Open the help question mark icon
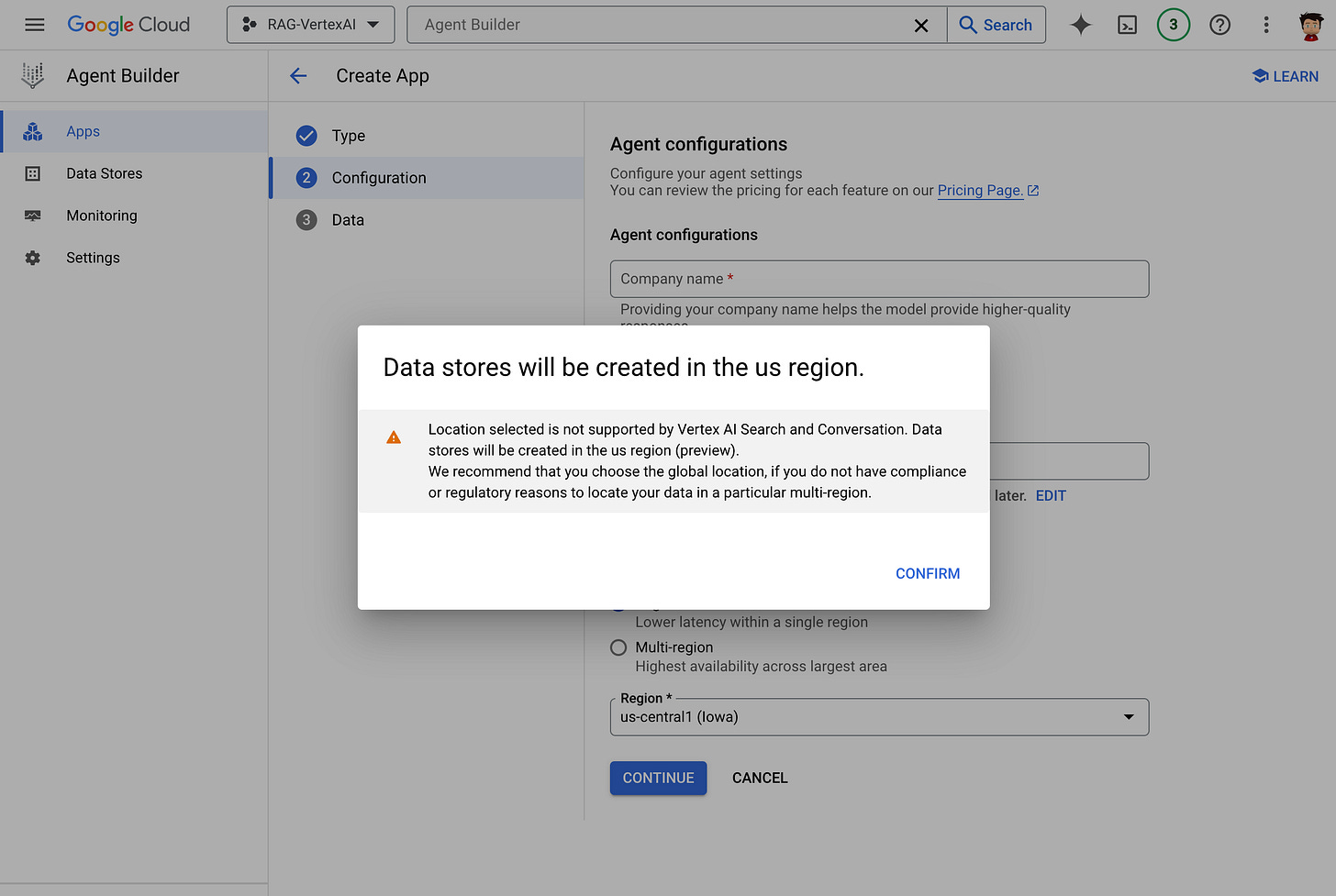Screen dimensions: 1336x896 1219,25
